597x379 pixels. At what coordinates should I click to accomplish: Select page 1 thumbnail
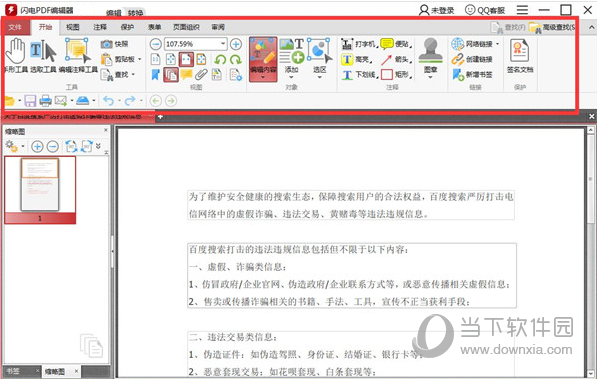pos(40,189)
